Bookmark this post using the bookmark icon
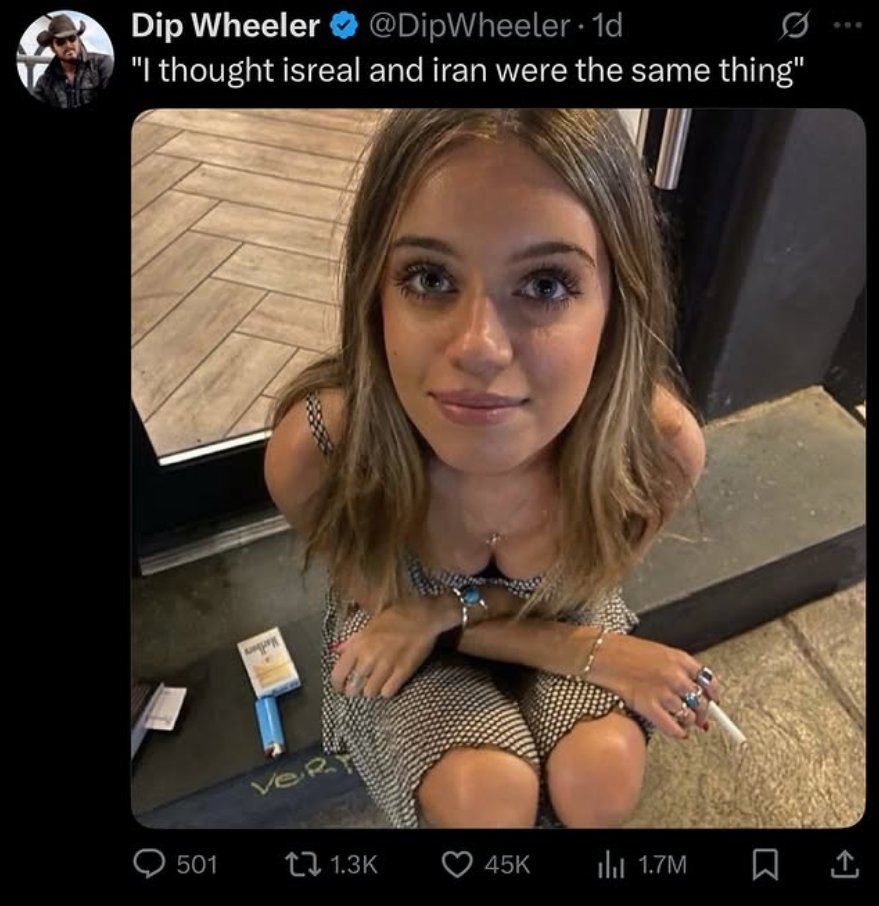The height and width of the screenshot is (906, 879). pyautogui.click(x=771, y=863)
